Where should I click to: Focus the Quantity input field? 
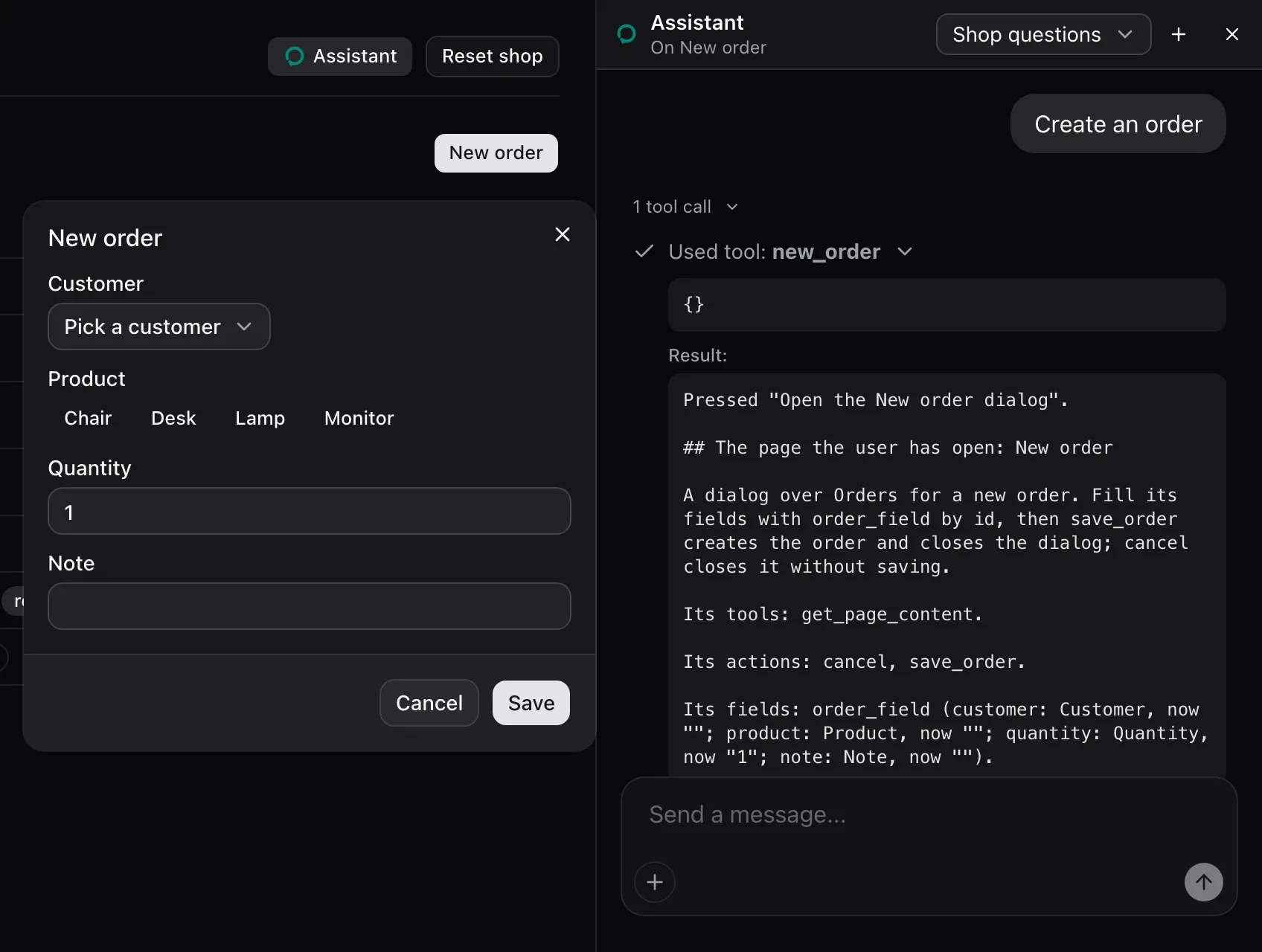[x=310, y=511]
